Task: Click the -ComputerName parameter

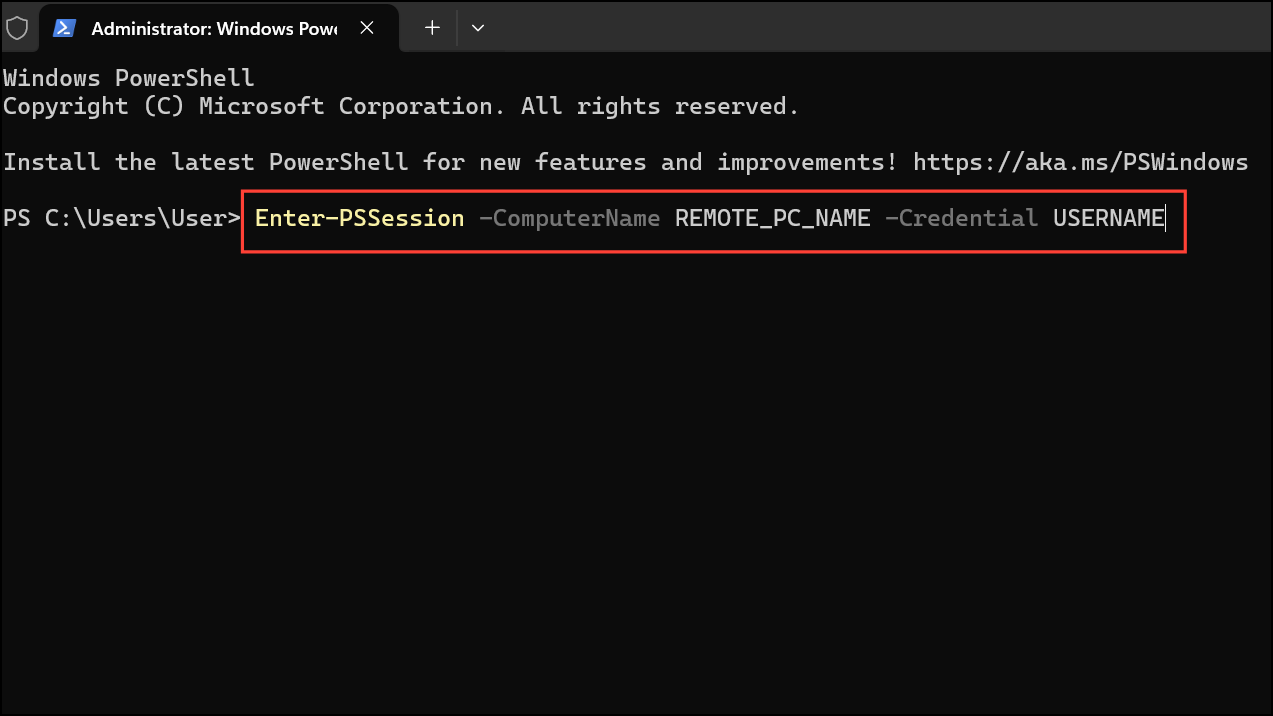Action: click(569, 218)
